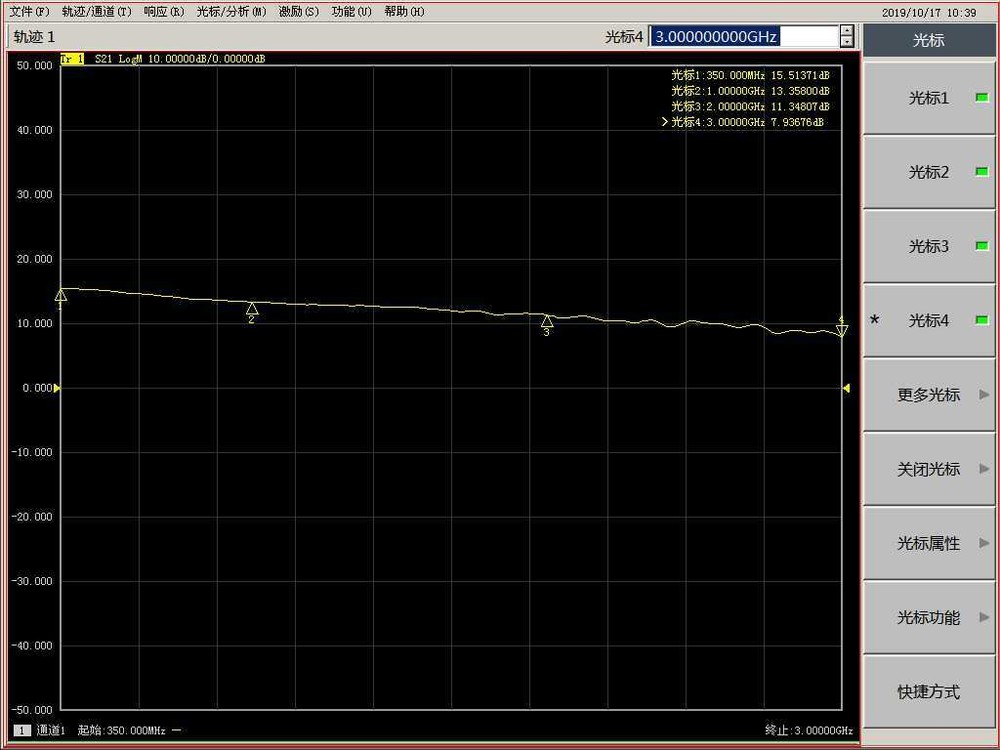Expand the 光标属性 submenu
This screenshot has width=1000, height=750.
point(928,543)
